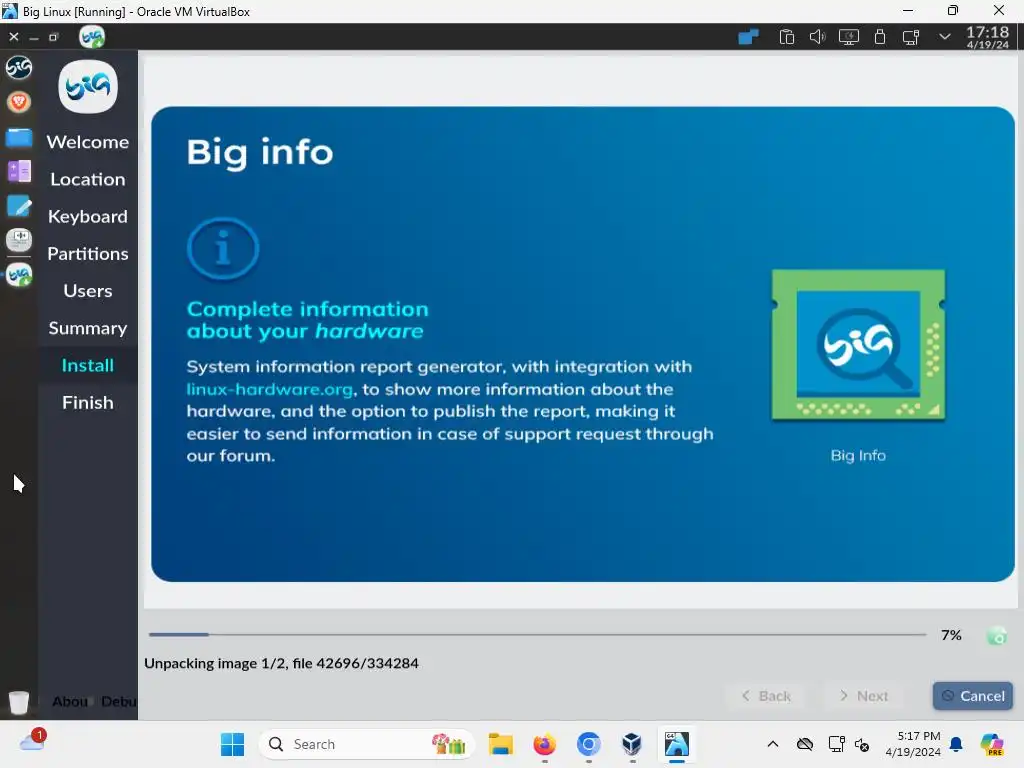Open the clipboard tray icon
The width and height of the screenshot is (1024, 768).
(787, 37)
